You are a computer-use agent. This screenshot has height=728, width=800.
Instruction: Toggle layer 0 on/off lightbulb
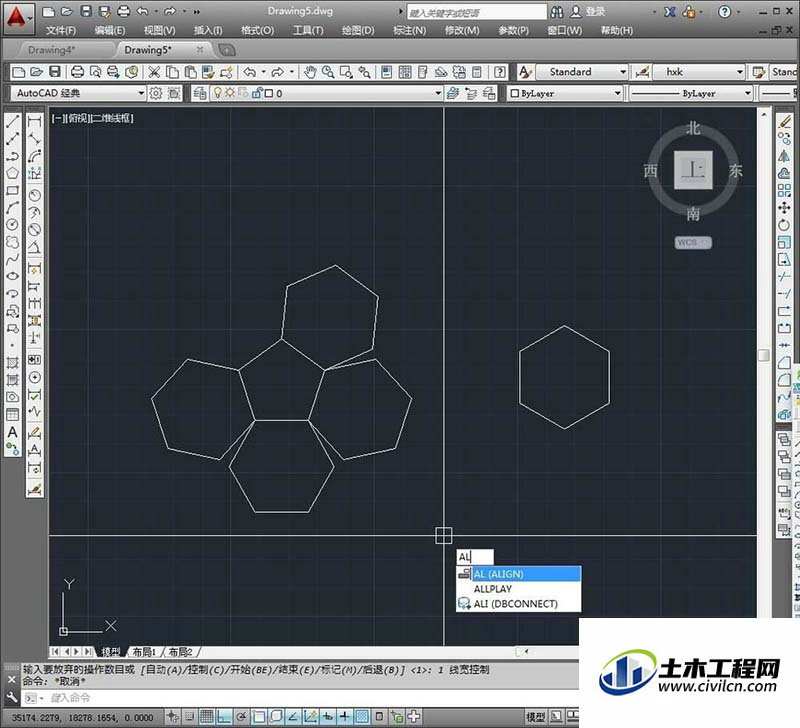point(218,93)
